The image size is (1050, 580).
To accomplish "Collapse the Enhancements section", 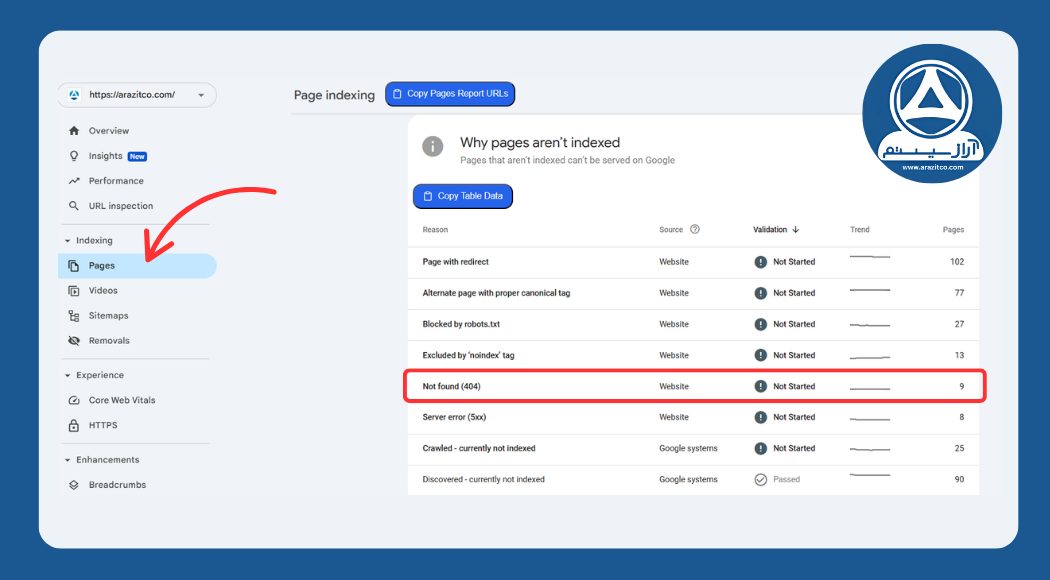I will pyautogui.click(x=68, y=460).
